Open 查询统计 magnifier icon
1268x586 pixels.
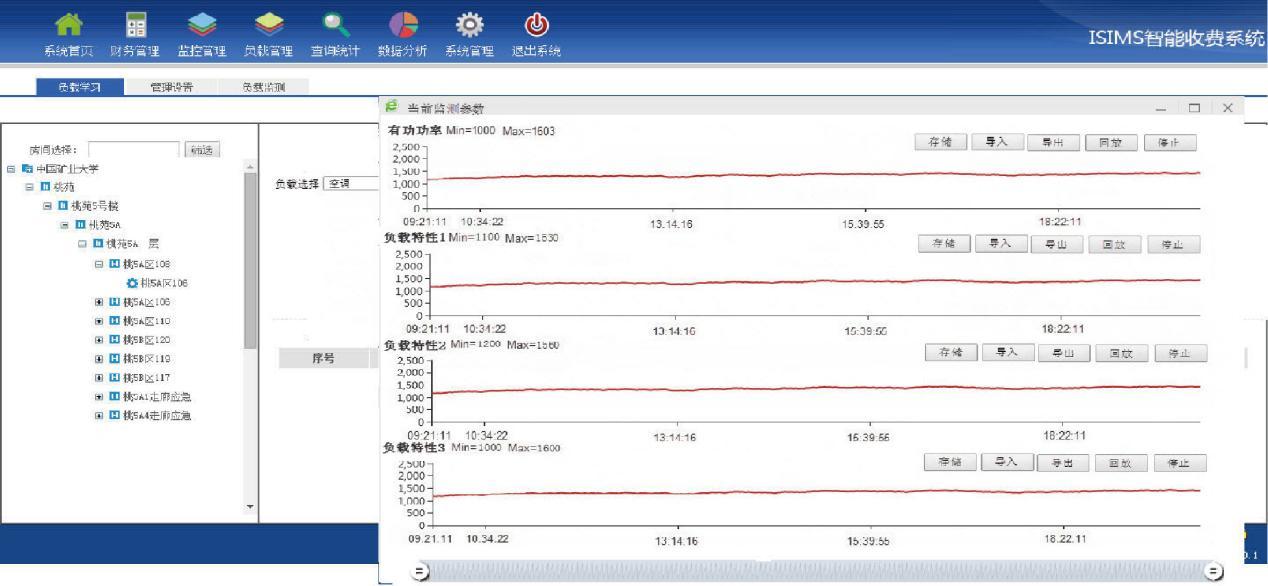pos(333,24)
